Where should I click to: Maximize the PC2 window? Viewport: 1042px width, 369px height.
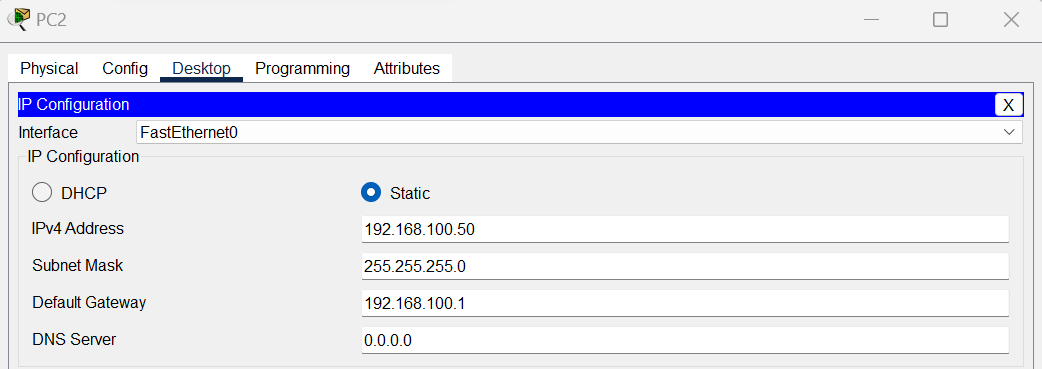[940, 20]
